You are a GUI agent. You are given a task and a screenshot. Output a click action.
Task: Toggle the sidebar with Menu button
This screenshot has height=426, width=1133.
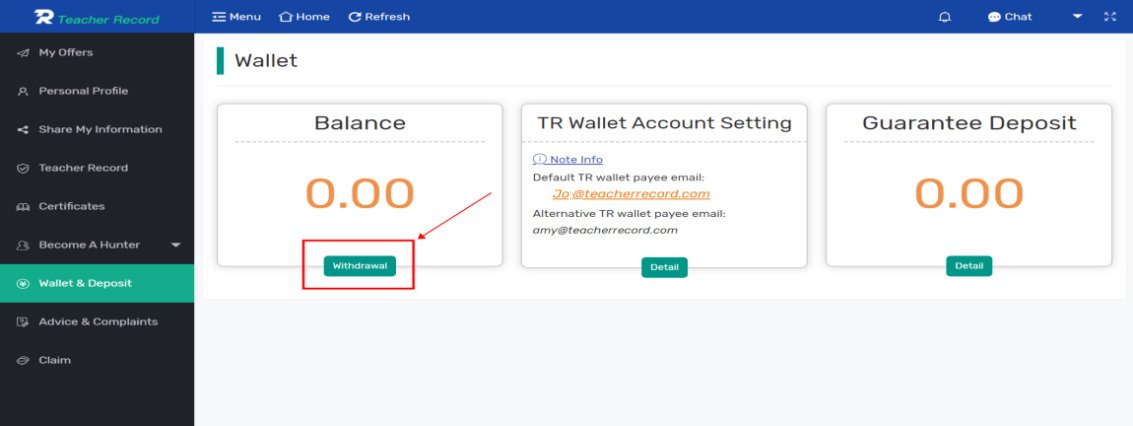(236, 17)
